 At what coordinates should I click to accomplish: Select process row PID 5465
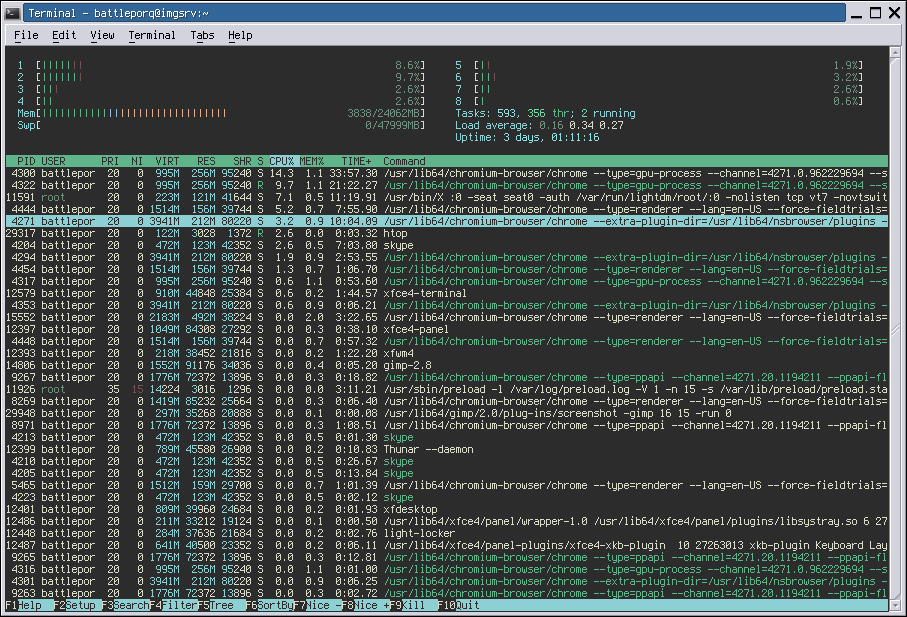[447, 485]
